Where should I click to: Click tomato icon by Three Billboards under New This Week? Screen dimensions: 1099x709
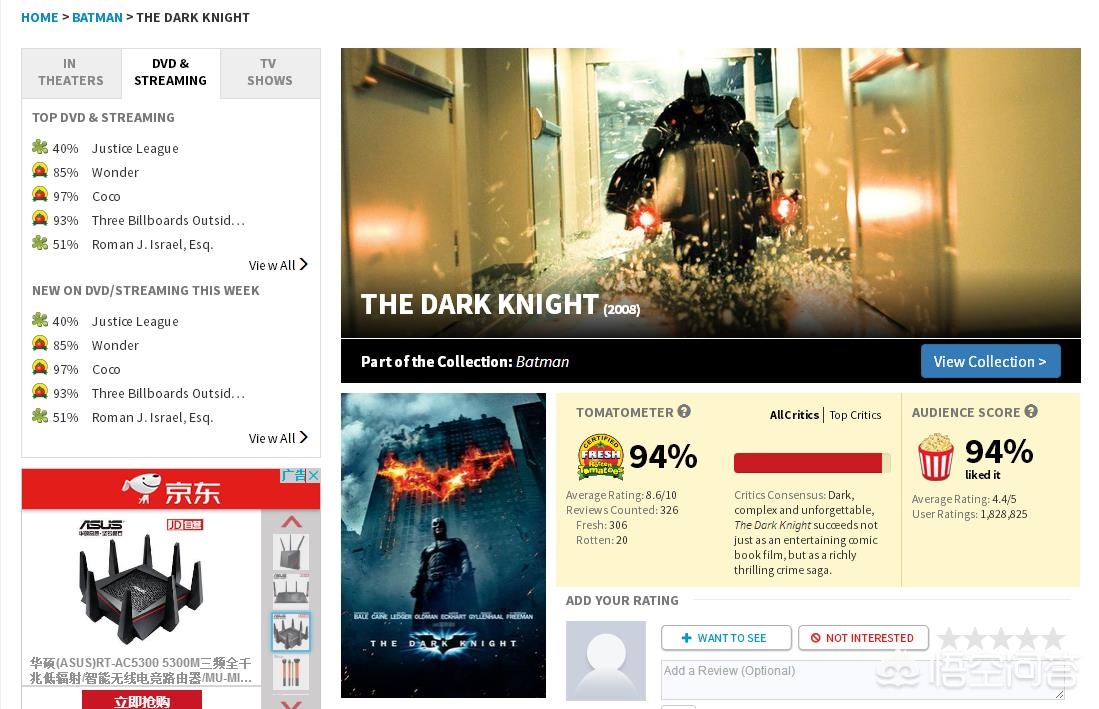[x=40, y=391]
